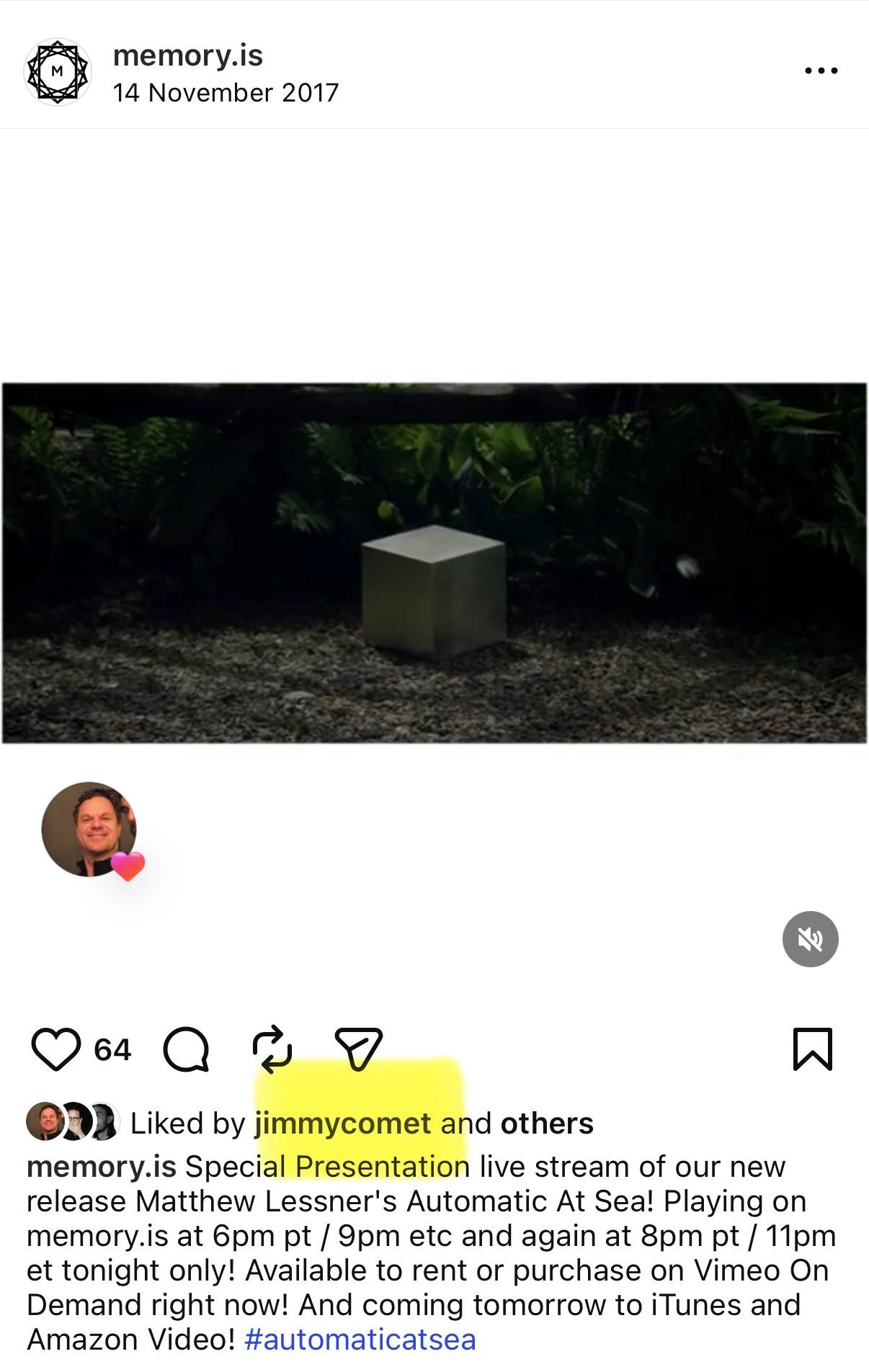The width and height of the screenshot is (869, 1372).
Task: Like the post with the heart icon
Action: [56, 1049]
